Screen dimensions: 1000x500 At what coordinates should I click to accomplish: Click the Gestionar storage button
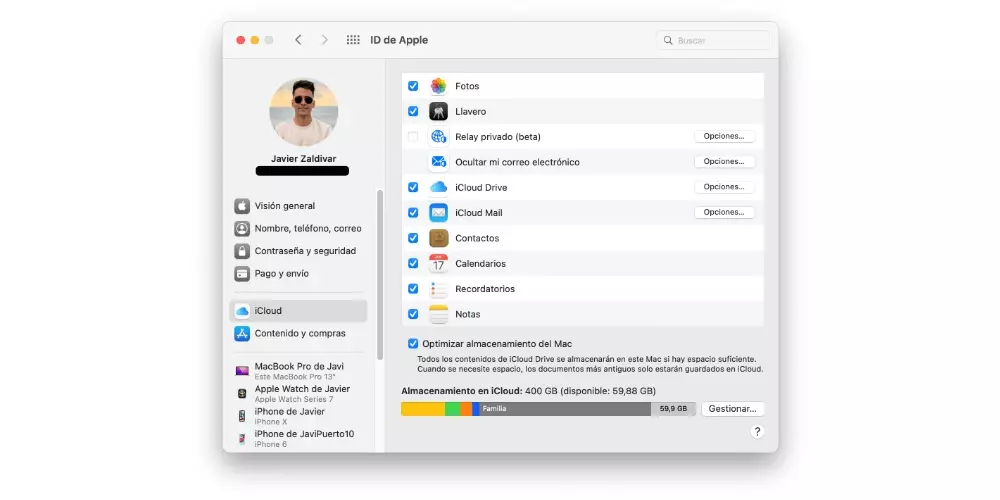coord(732,409)
